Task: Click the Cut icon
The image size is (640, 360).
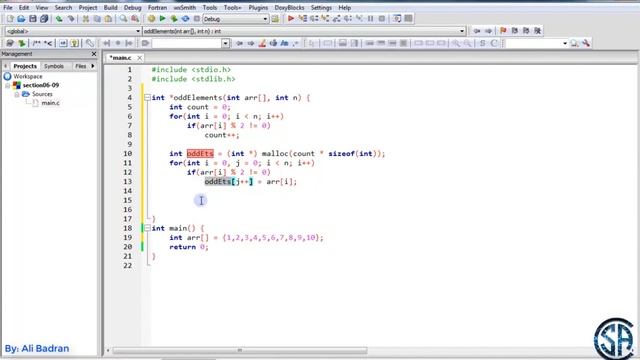Action: (x=86, y=19)
